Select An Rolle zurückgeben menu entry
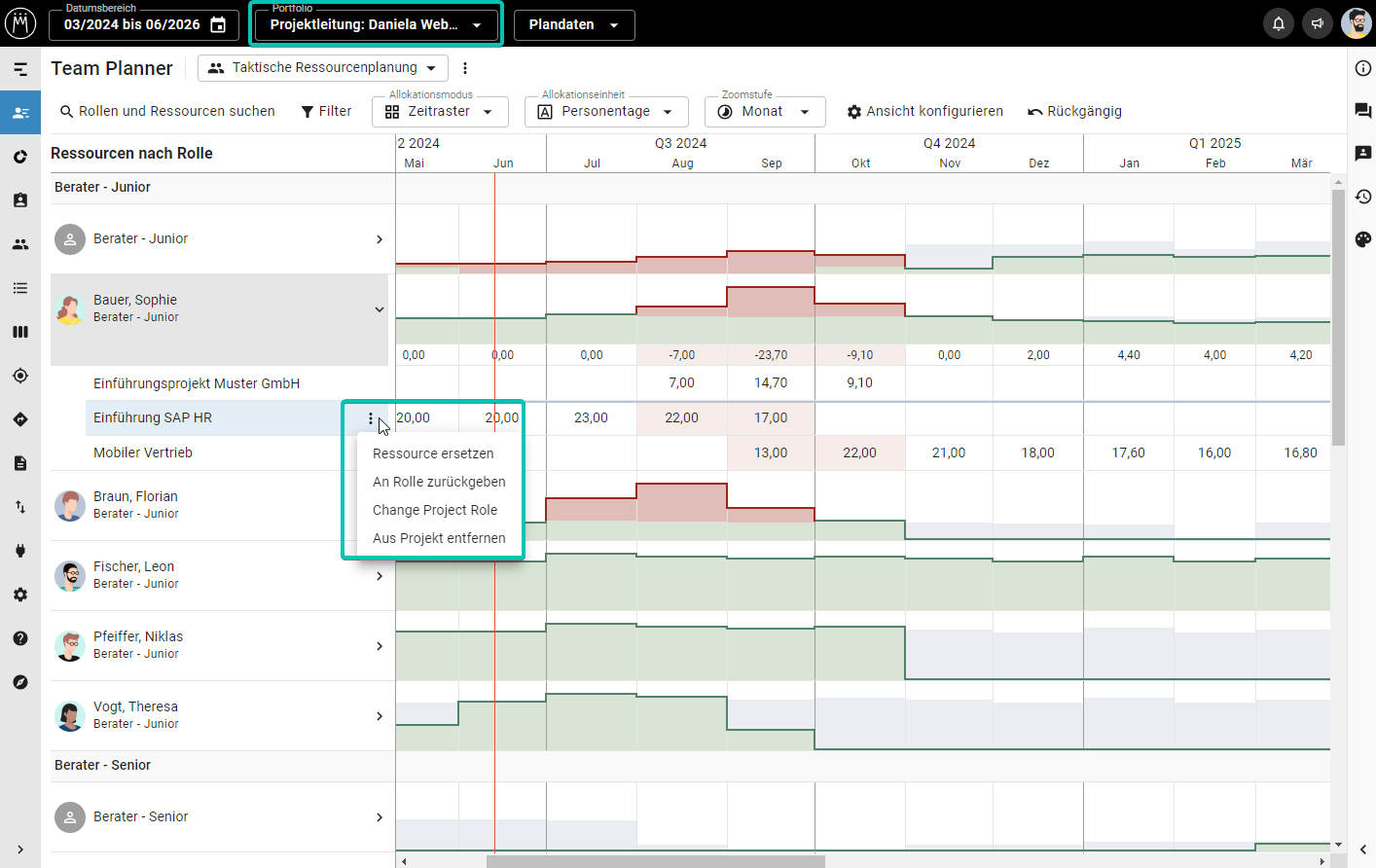Image resolution: width=1376 pixels, height=868 pixels. [439, 482]
